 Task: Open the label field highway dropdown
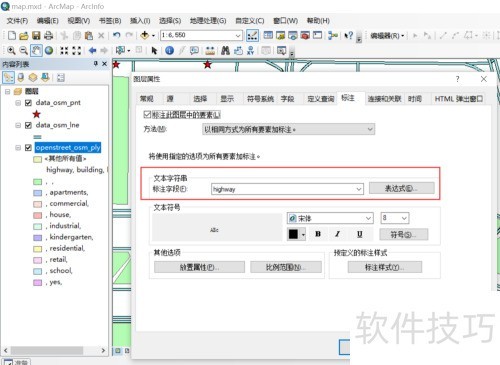click(359, 189)
